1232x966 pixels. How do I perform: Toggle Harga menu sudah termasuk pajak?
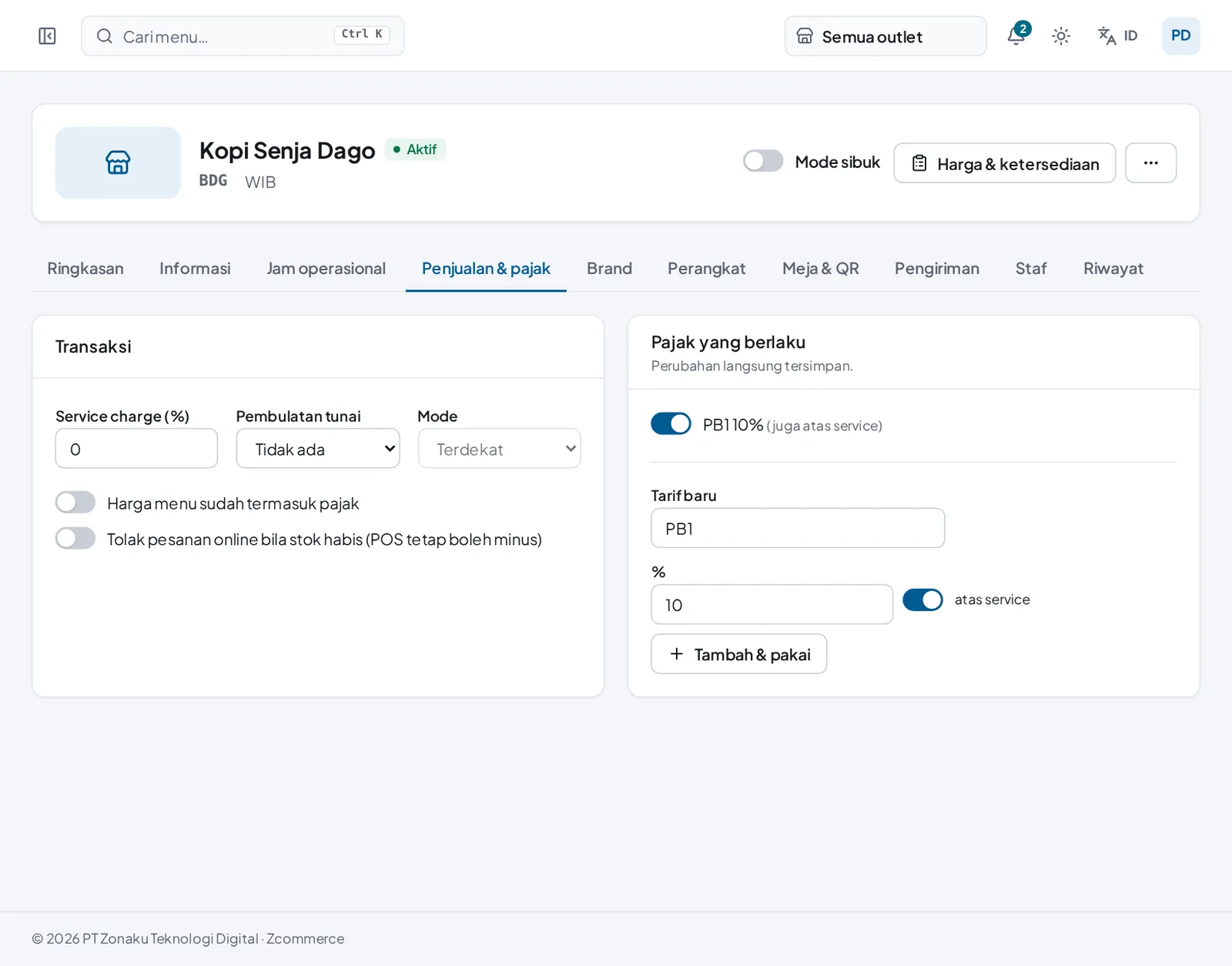point(75,503)
